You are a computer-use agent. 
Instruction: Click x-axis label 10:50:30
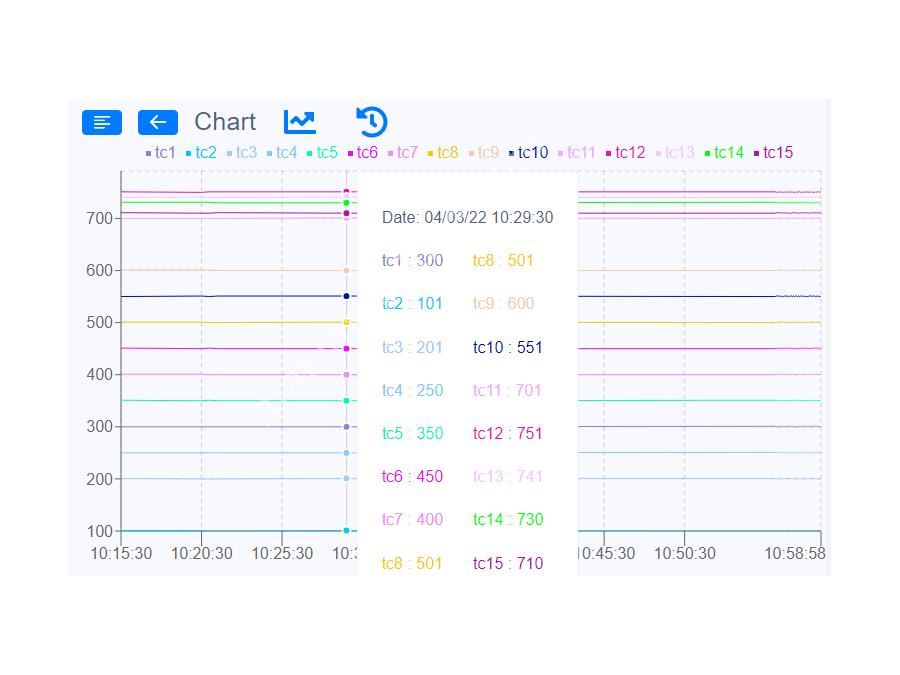(x=685, y=553)
